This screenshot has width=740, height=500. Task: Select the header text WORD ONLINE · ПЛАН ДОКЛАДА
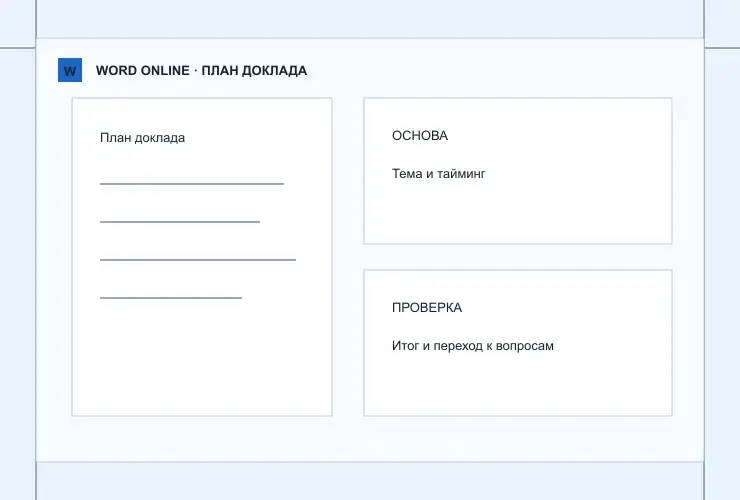[x=202, y=70]
